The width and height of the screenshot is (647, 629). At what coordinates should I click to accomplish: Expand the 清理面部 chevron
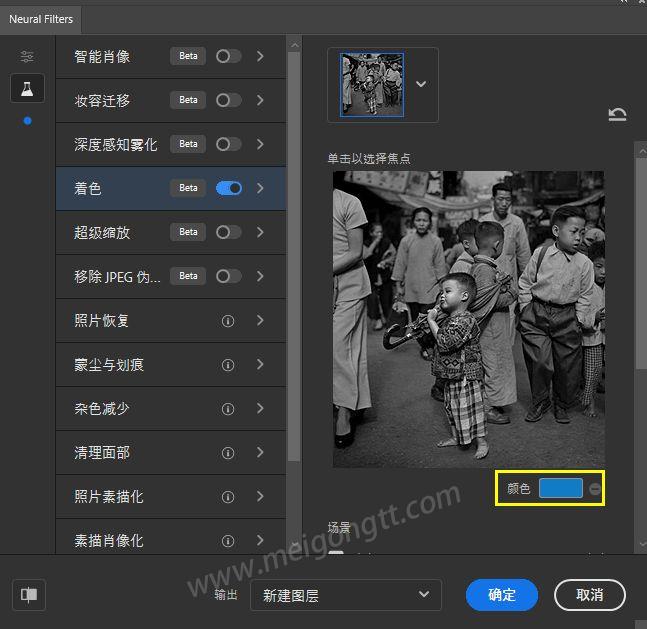pos(260,453)
